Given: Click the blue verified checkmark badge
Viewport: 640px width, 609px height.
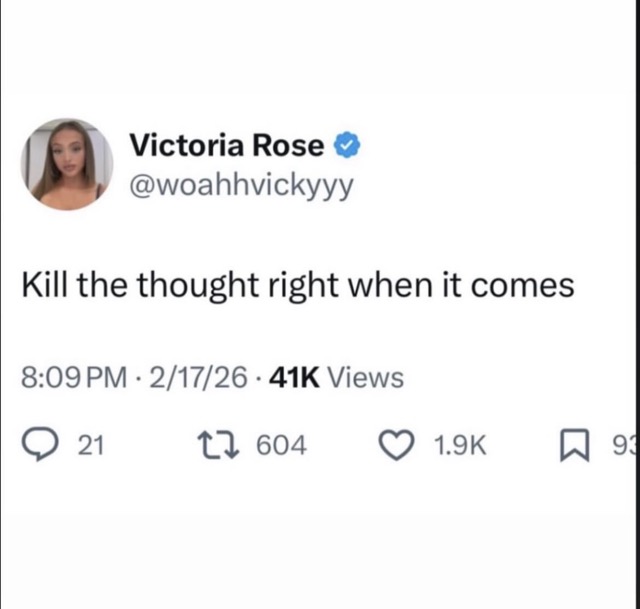Looking at the screenshot, I should pos(347,145).
